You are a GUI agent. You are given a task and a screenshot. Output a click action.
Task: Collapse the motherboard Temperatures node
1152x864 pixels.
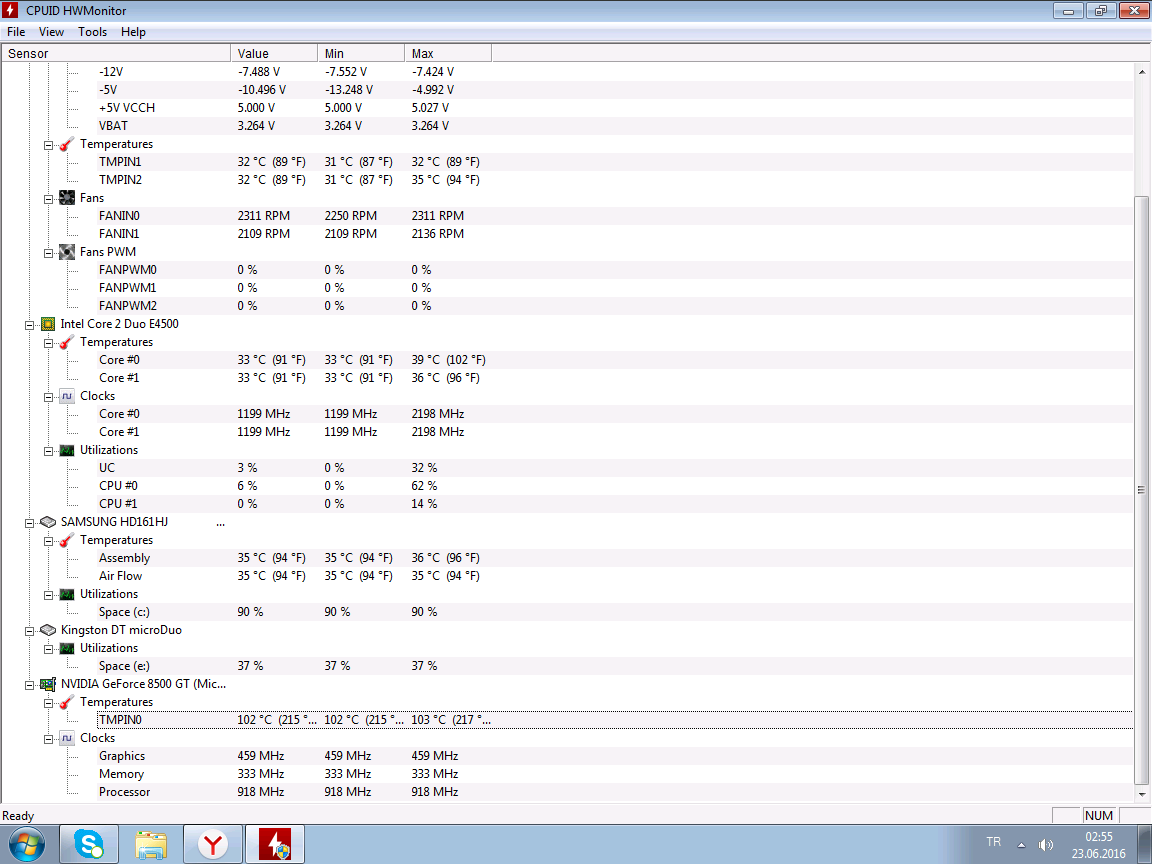point(48,145)
